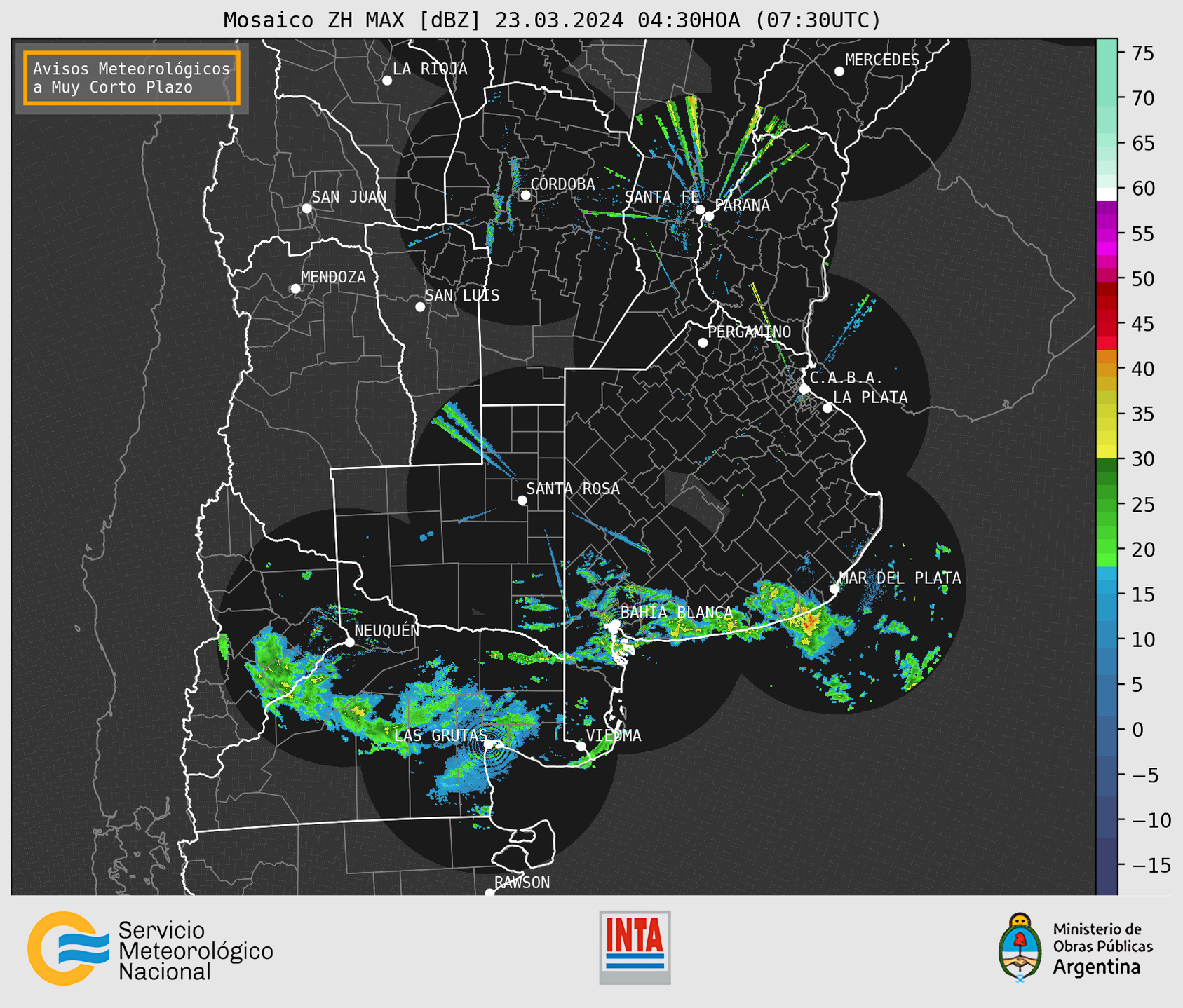
Task: Click the red storm core near Mar del Plata
Action: coord(811,620)
